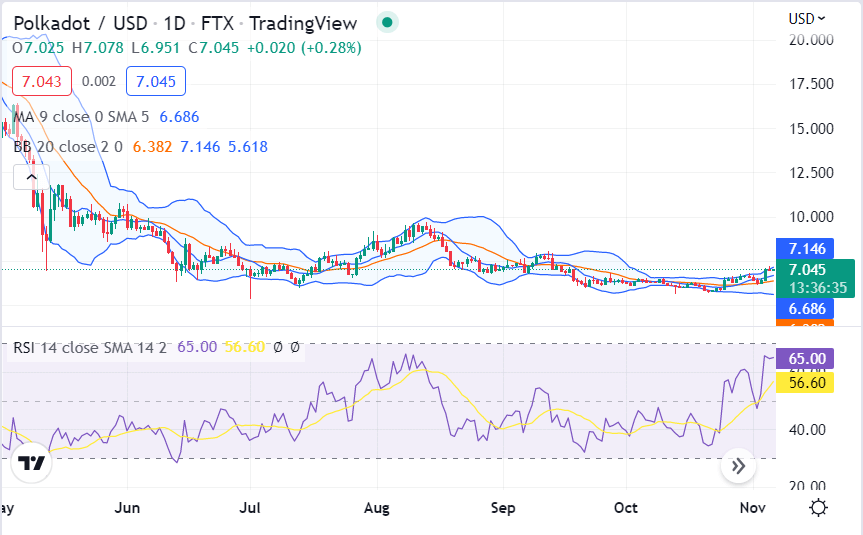Open the USD currency dropdown
This screenshot has height=535, width=863.
click(x=807, y=19)
